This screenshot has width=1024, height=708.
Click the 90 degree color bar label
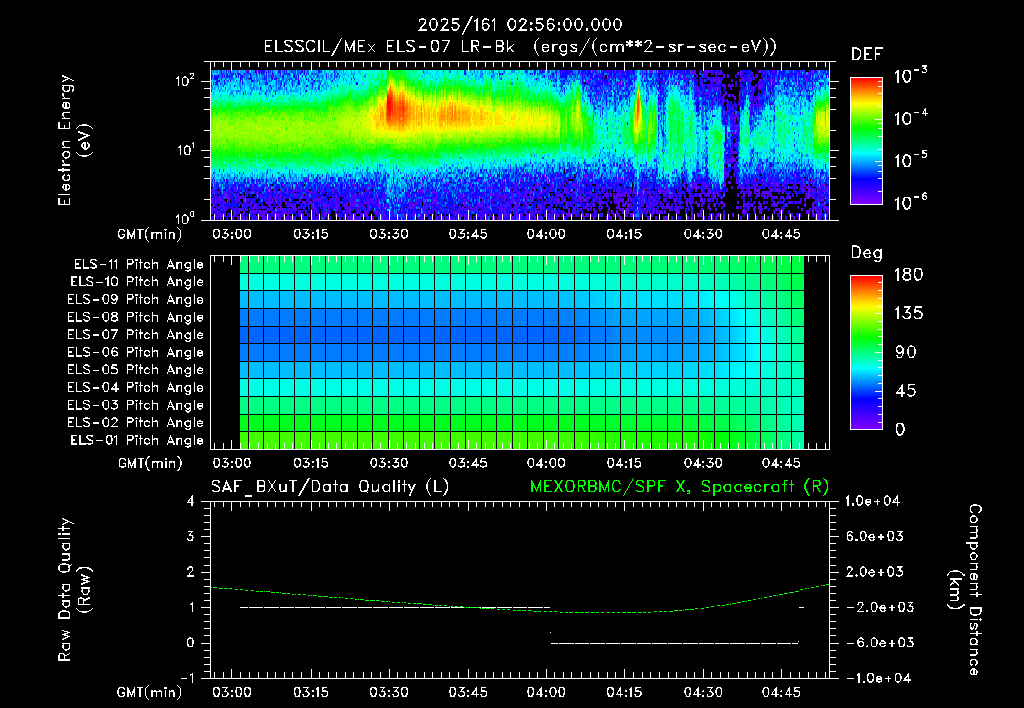(x=906, y=352)
